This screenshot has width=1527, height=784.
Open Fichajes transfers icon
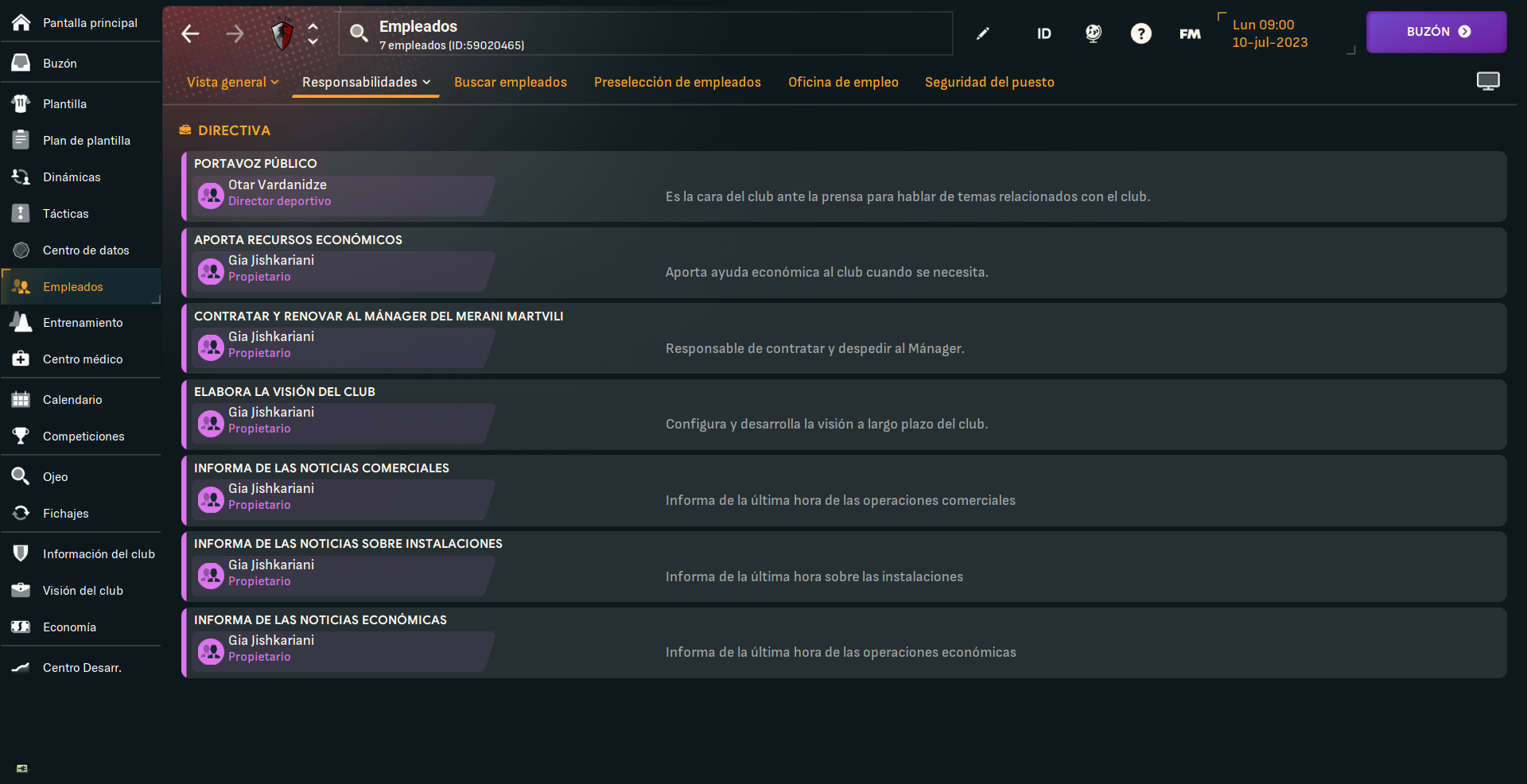(21, 513)
